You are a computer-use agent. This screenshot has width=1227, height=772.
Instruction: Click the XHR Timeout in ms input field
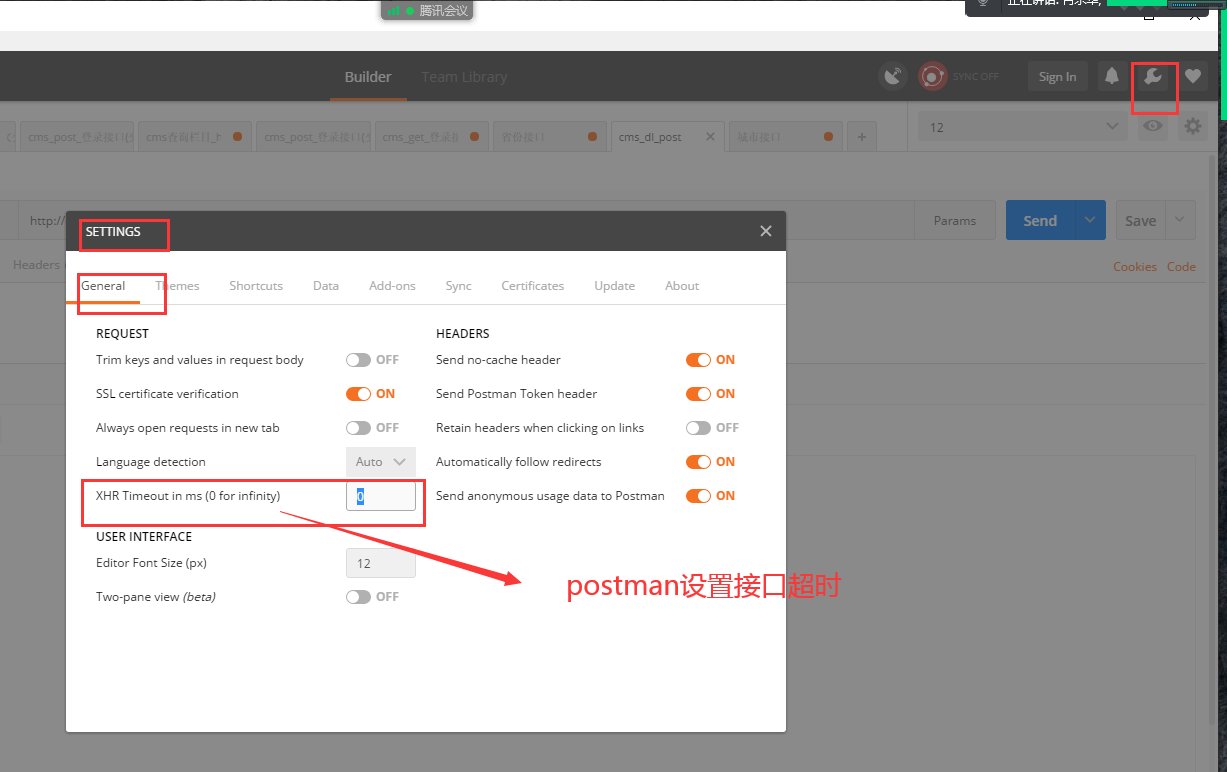point(381,496)
